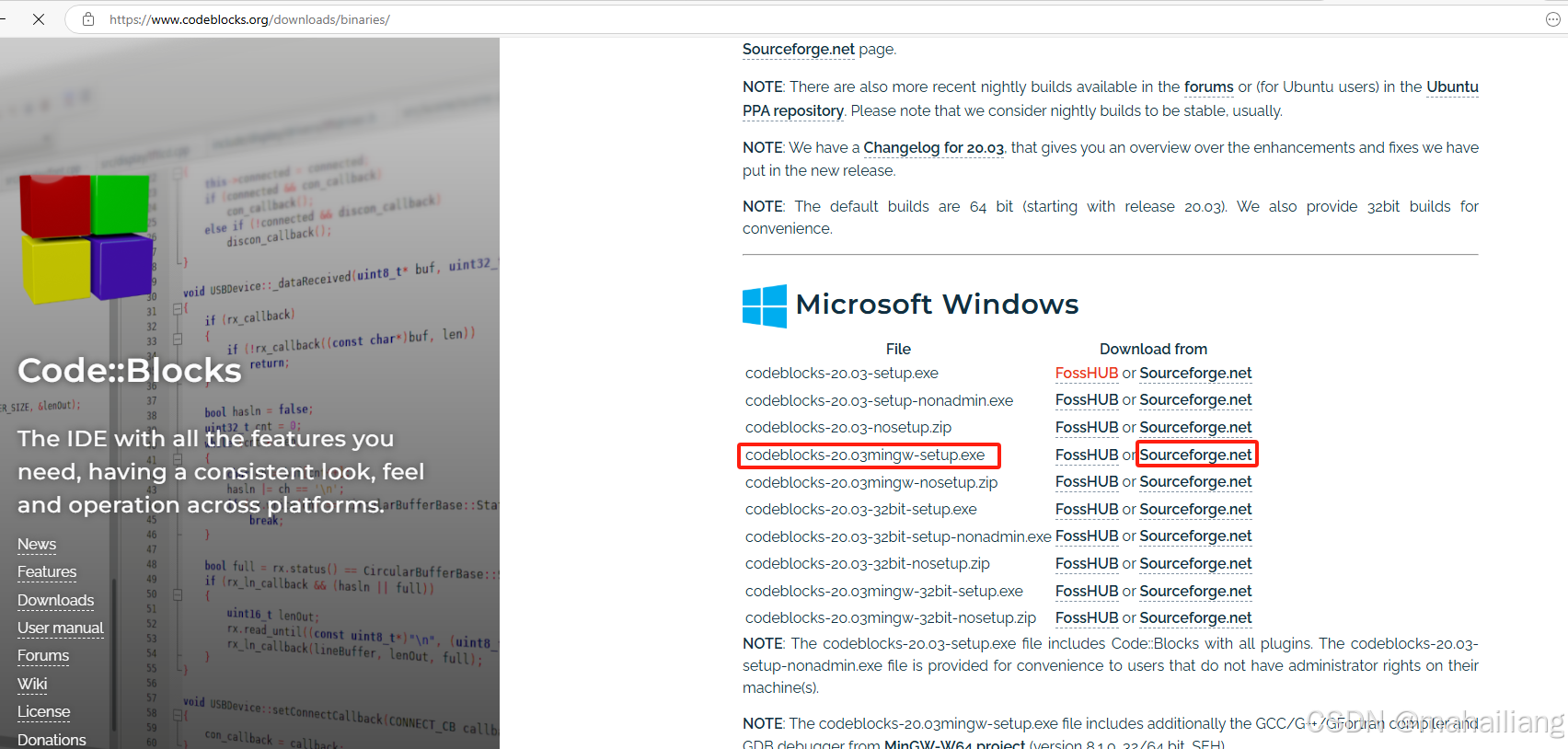Viewport: 1568px width, 749px height.
Task: Open the License sidebar link
Action: pos(43,712)
